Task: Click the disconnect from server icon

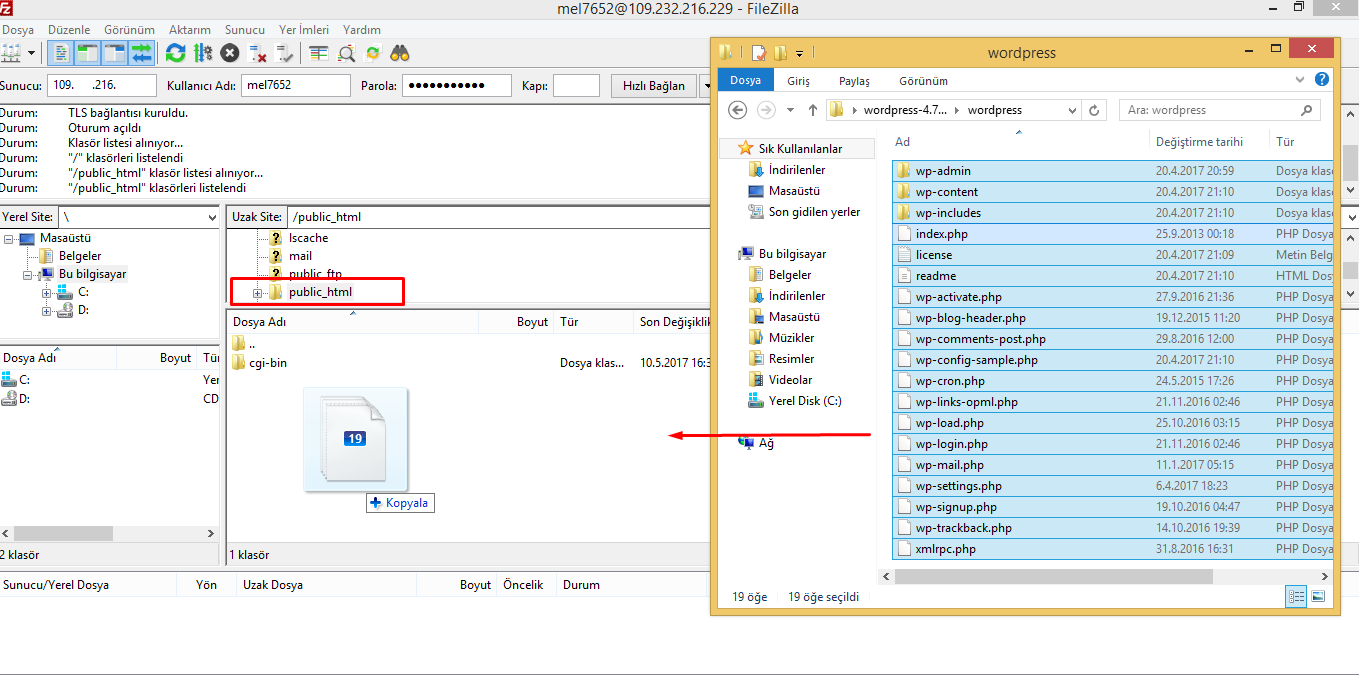Action: 258,53
